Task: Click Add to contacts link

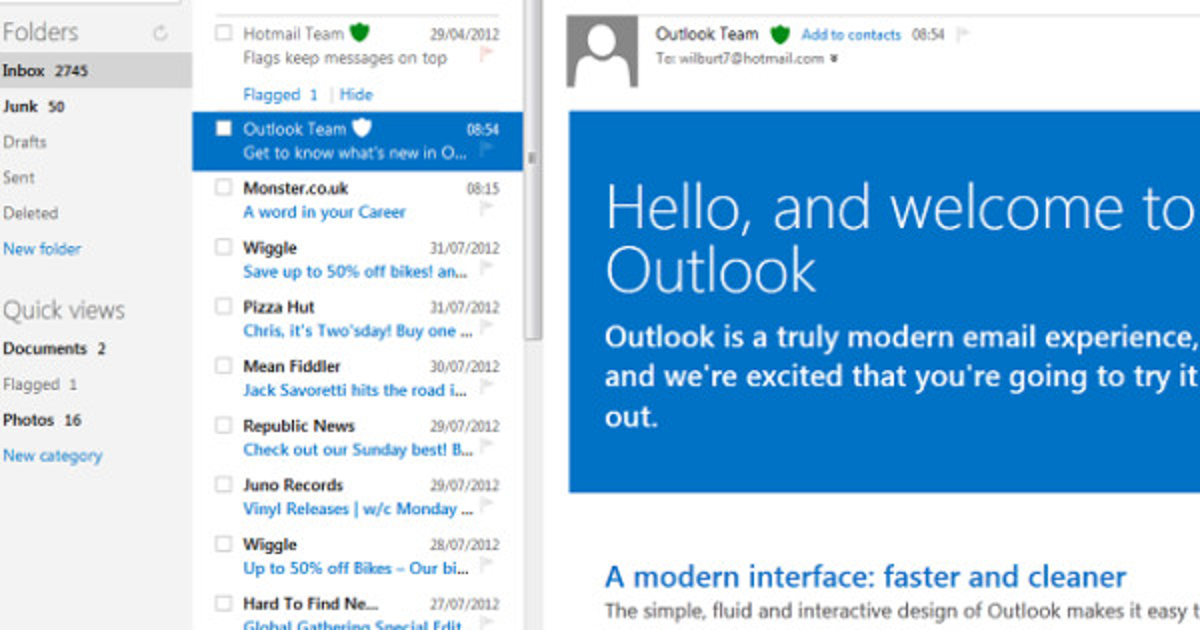Action: coord(851,35)
